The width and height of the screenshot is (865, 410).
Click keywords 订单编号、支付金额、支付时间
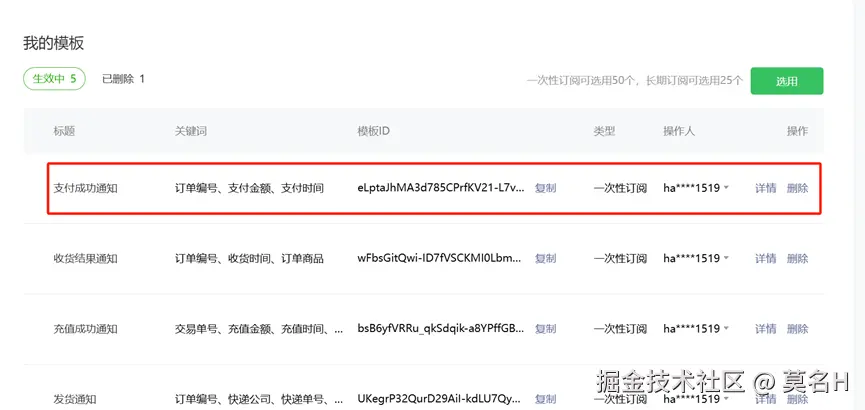[249, 188]
